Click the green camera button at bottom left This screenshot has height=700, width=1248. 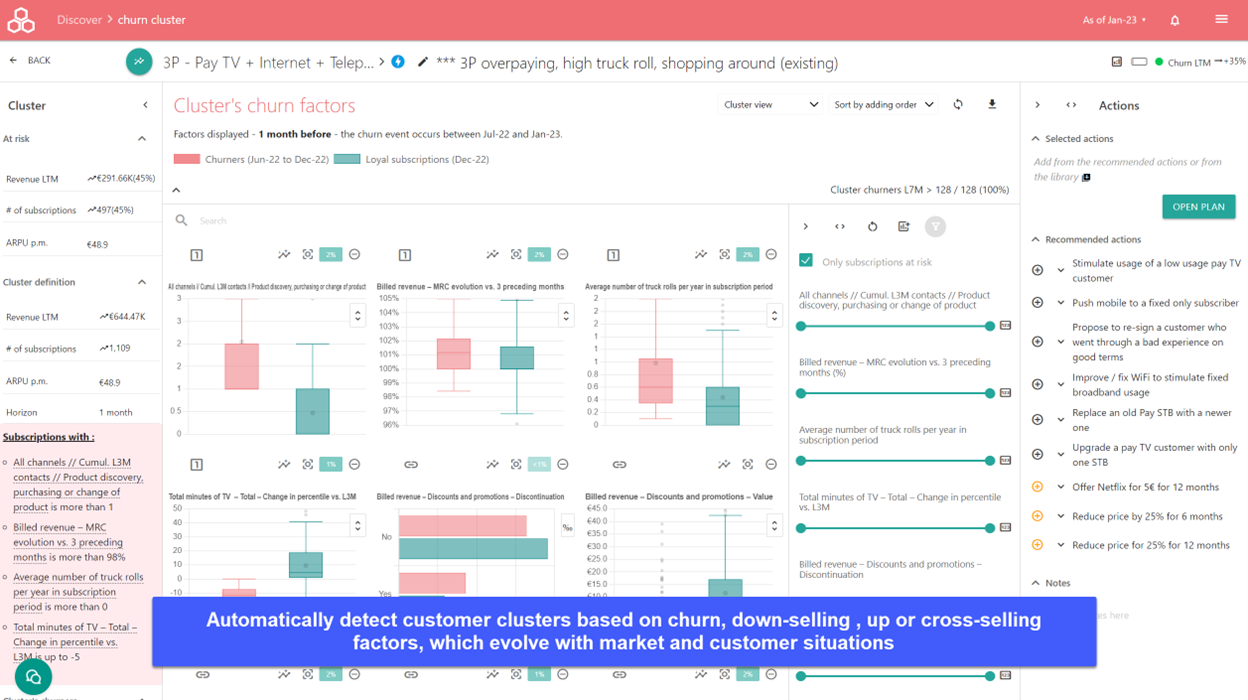pos(33,677)
